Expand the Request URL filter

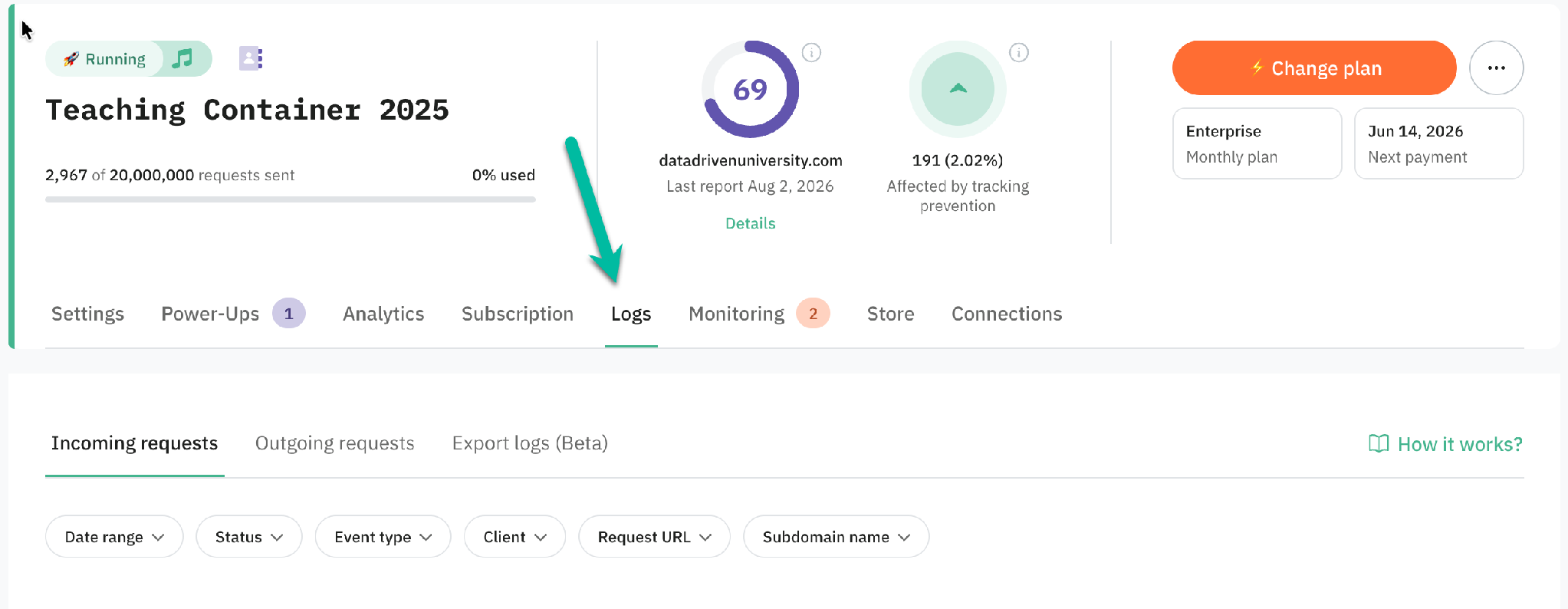click(x=654, y=536)
